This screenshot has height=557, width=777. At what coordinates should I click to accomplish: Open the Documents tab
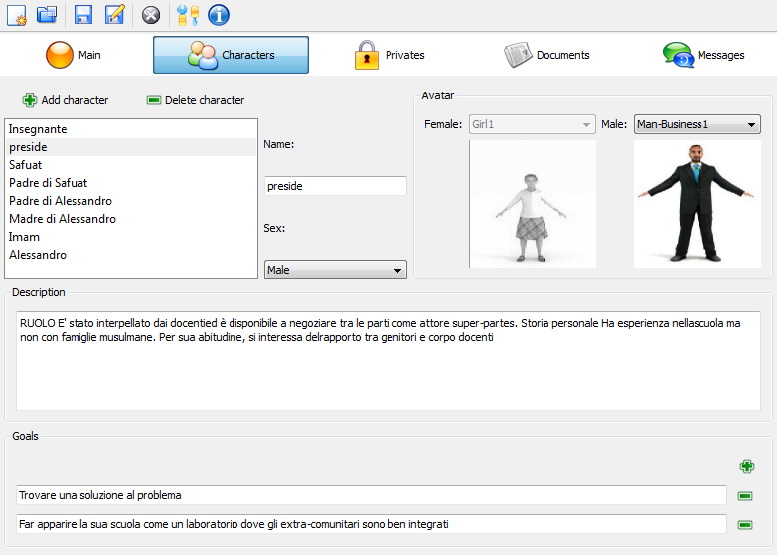(546, 55)
